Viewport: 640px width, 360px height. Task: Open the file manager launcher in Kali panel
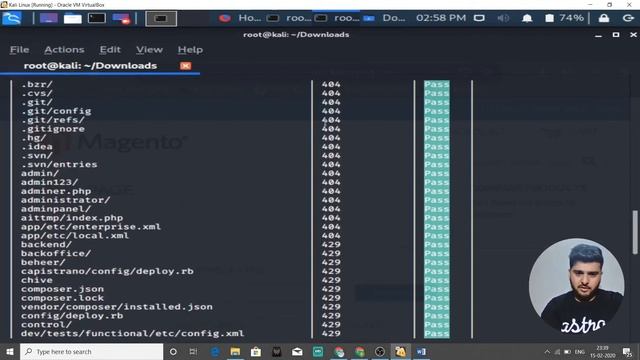click(x=73, y=18)
